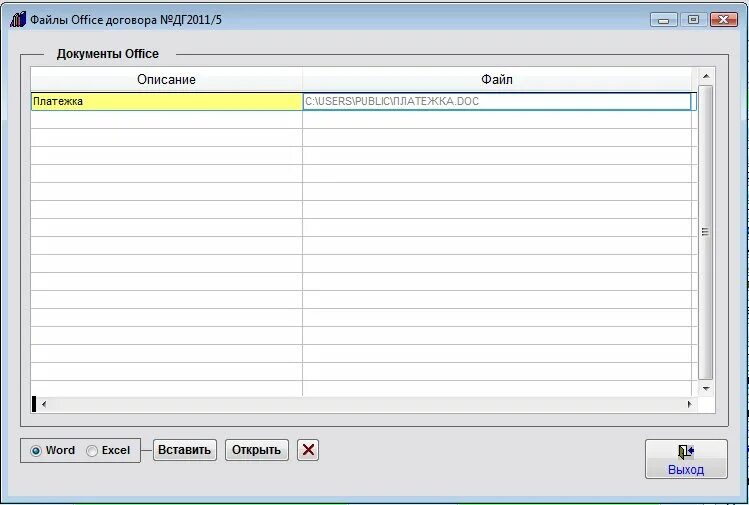Select the Word radio button
Image resolution: width=749 pixels, height=505 pixels.
[x=36, y=451]
